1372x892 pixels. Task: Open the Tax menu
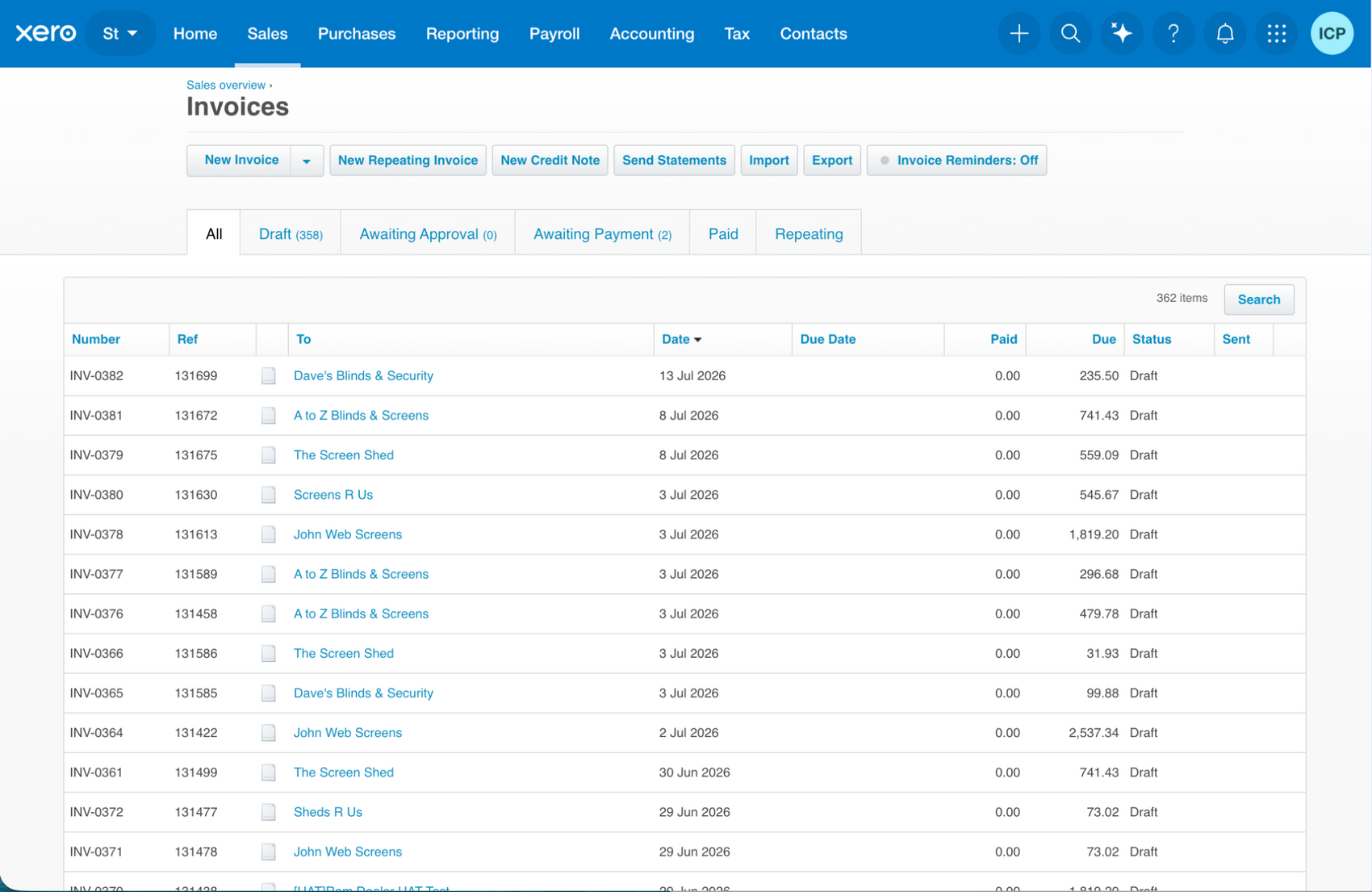737,34
